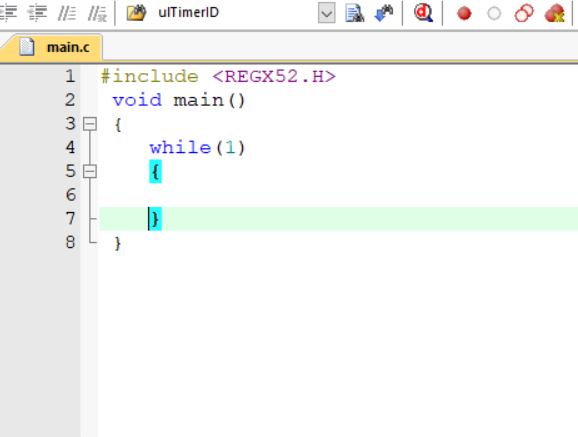
Task: Place cursor on empty line 6
Action: (338, 195)
